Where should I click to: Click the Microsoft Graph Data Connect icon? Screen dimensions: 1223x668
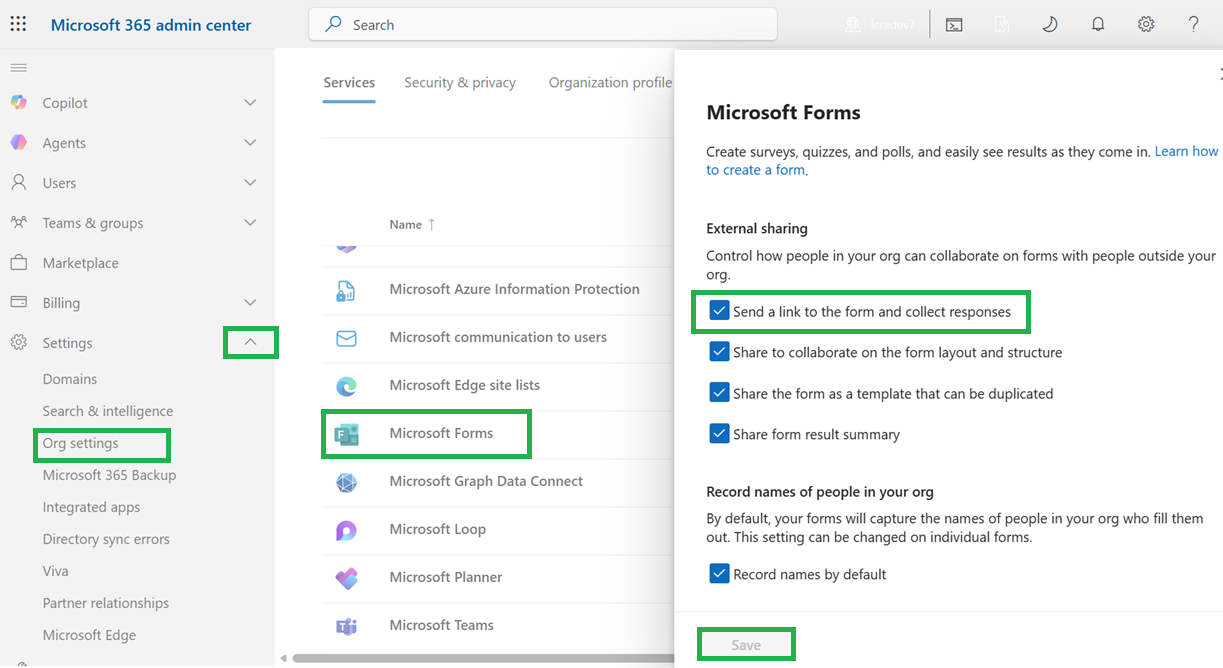[346, 482]
